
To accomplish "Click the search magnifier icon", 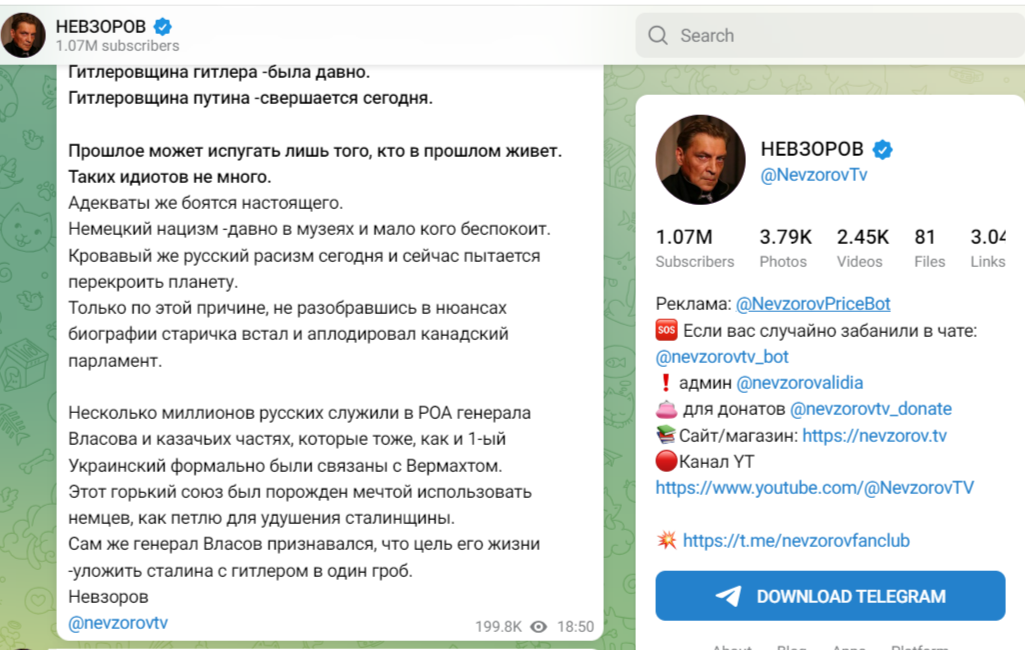I will coord(658,35).
